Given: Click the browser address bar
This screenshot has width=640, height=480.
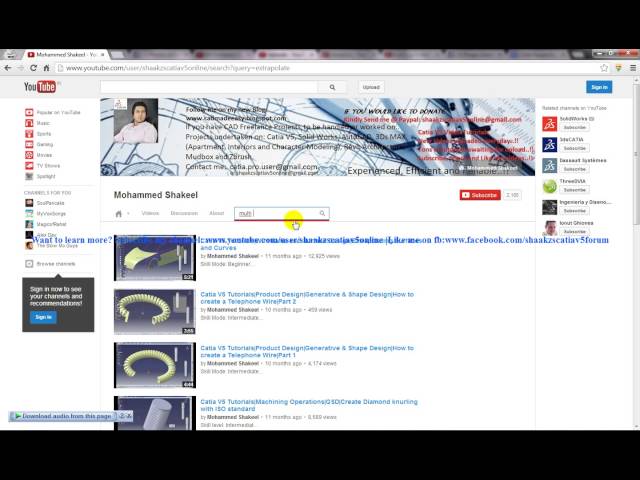Looking at the screenshot, I should (327, 68).
